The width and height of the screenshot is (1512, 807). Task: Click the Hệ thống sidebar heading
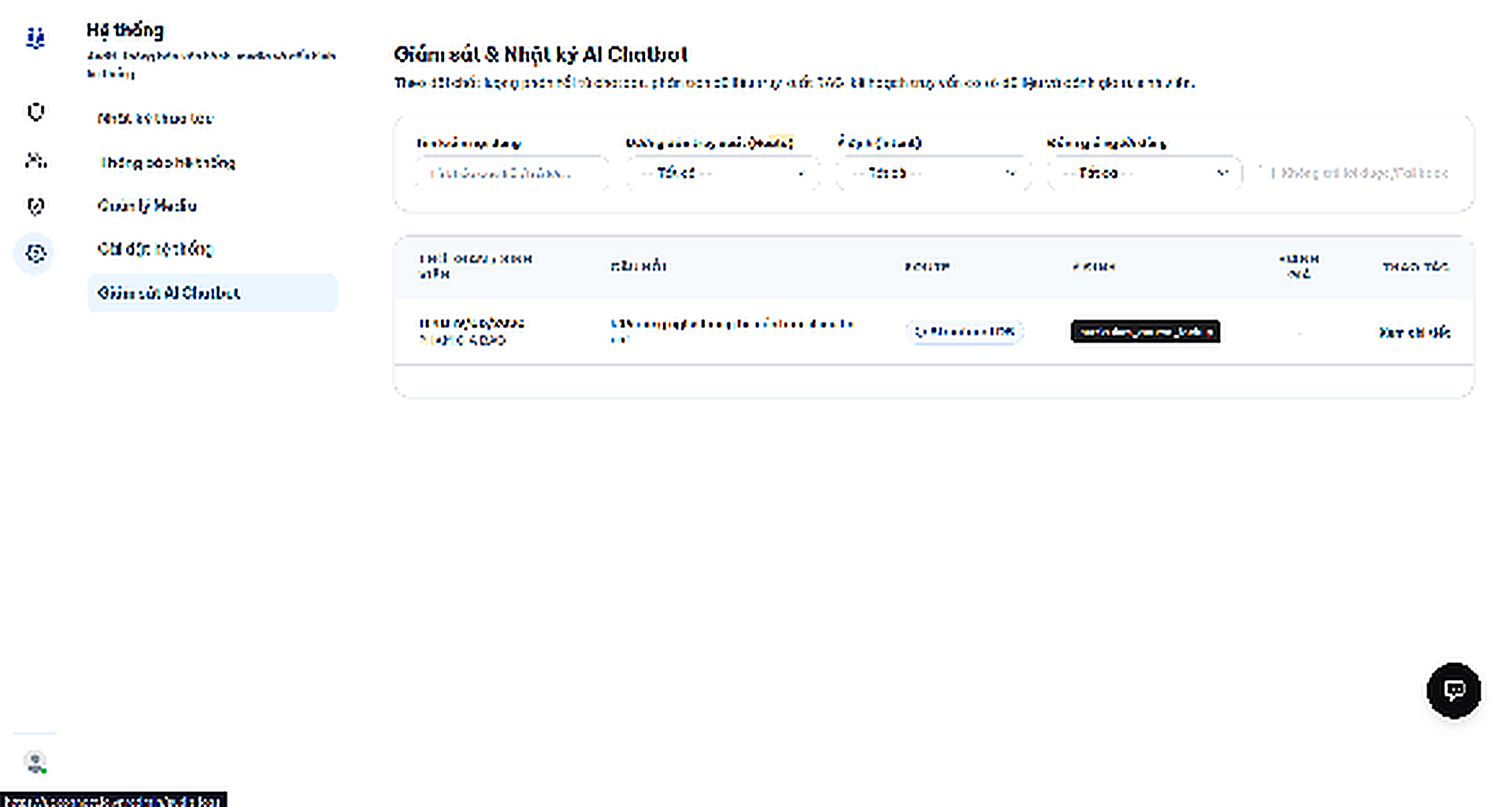pos(125,30)
